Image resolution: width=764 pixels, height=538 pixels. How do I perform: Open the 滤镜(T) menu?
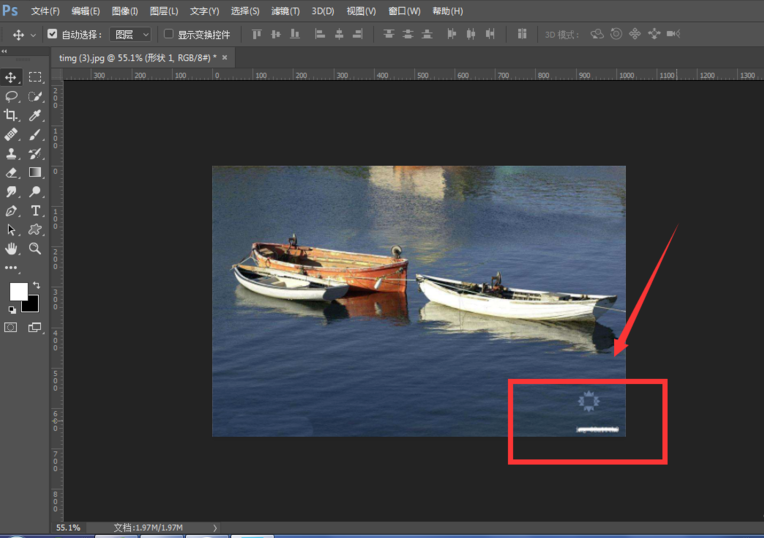(286, 11)
